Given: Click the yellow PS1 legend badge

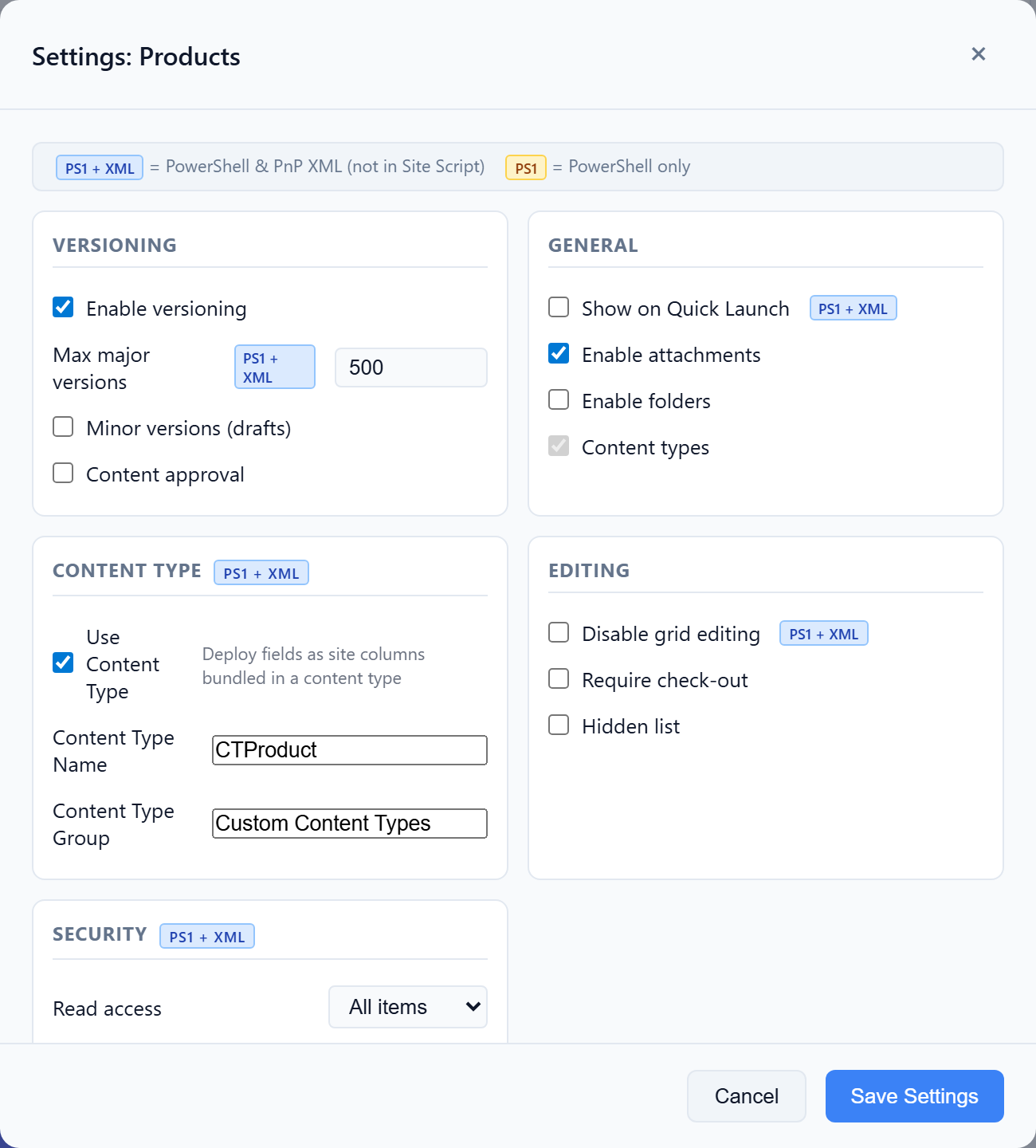Looking at the screenshot, I should (x=526, y=168).
